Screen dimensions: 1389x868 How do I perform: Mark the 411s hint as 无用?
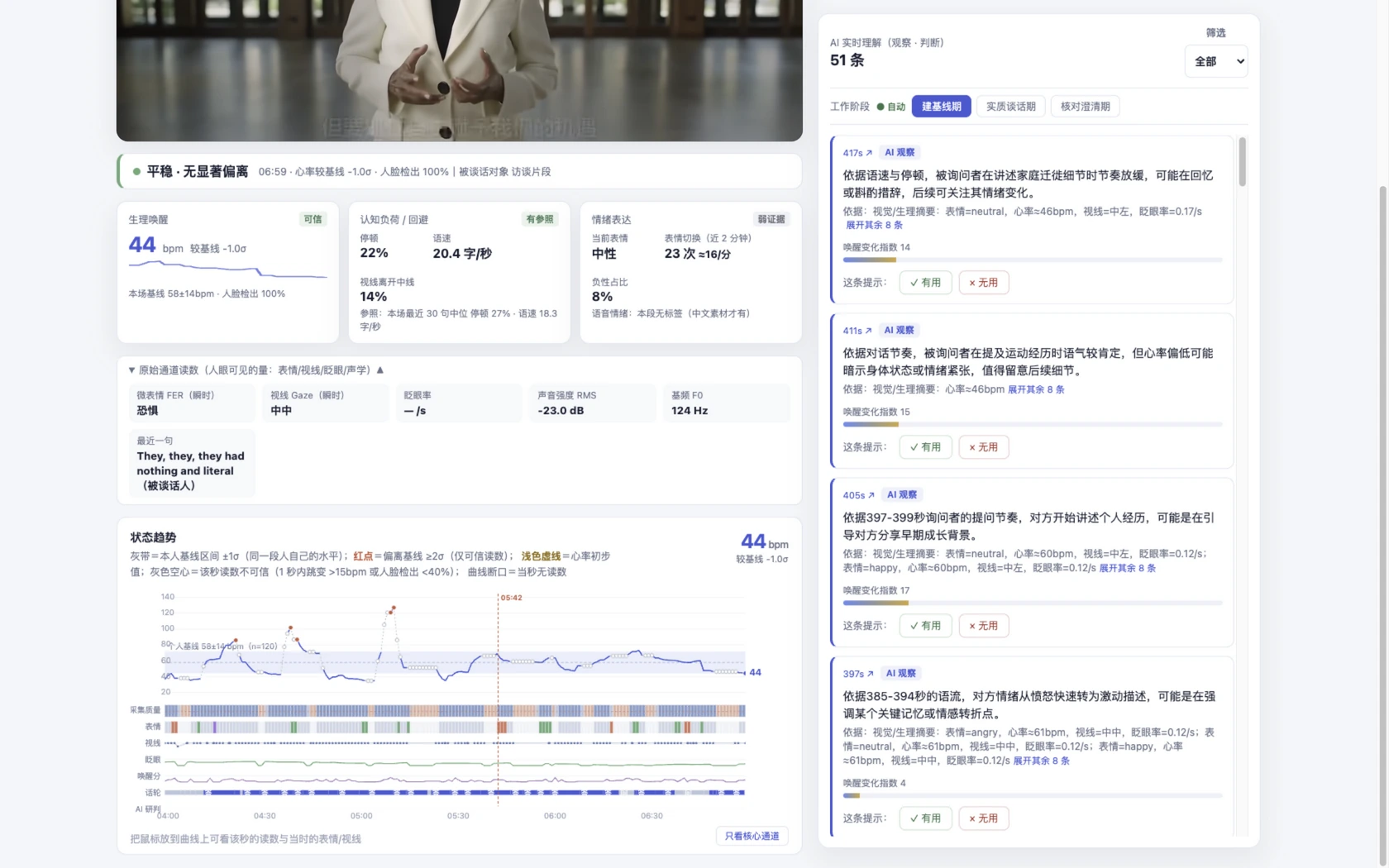(983, 447)
